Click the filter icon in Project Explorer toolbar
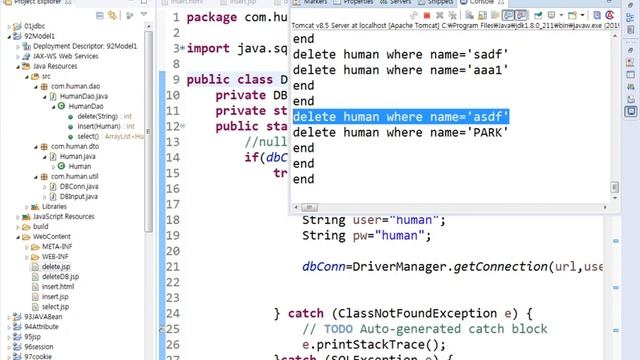This screenshot has height=360, width=640. [130, 16]
